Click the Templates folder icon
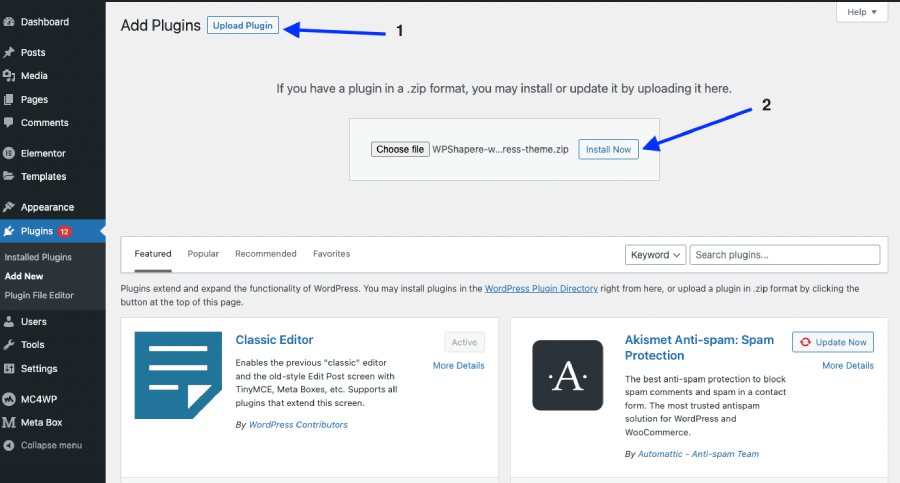This screenshot has width=900, height=483. tap(9, 176)
